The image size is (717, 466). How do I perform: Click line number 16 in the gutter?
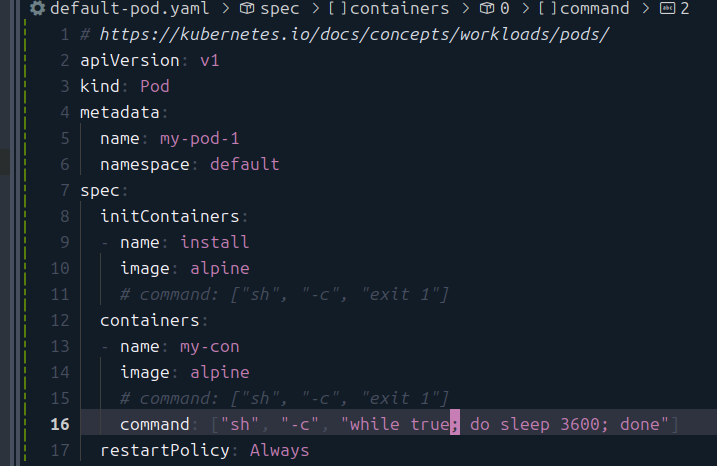(60, 424)
